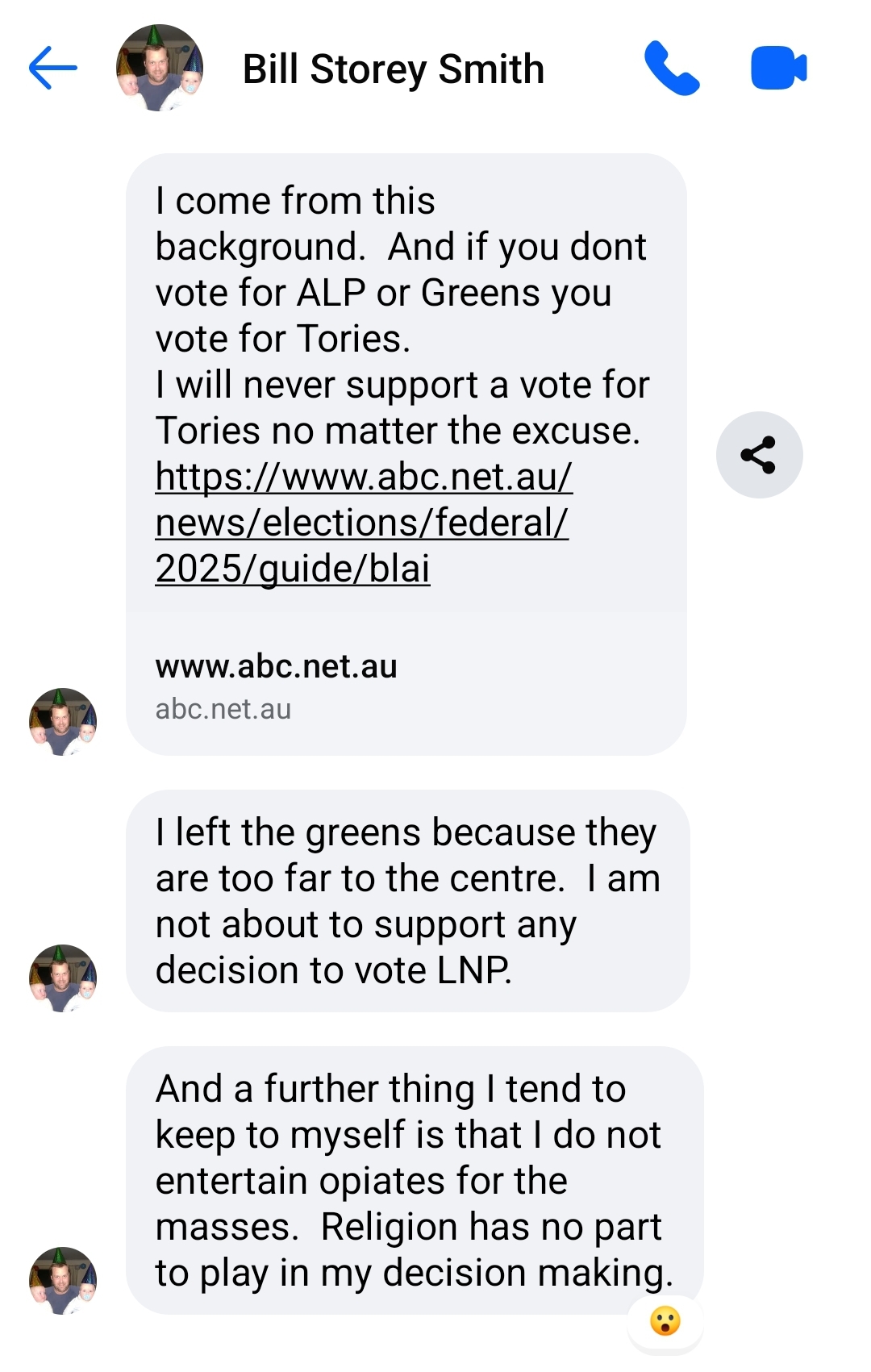The height and width of the screenshot is (1372, 871).
Task: Click the news/elections/federal/ link line
Action: coord(362,523)
